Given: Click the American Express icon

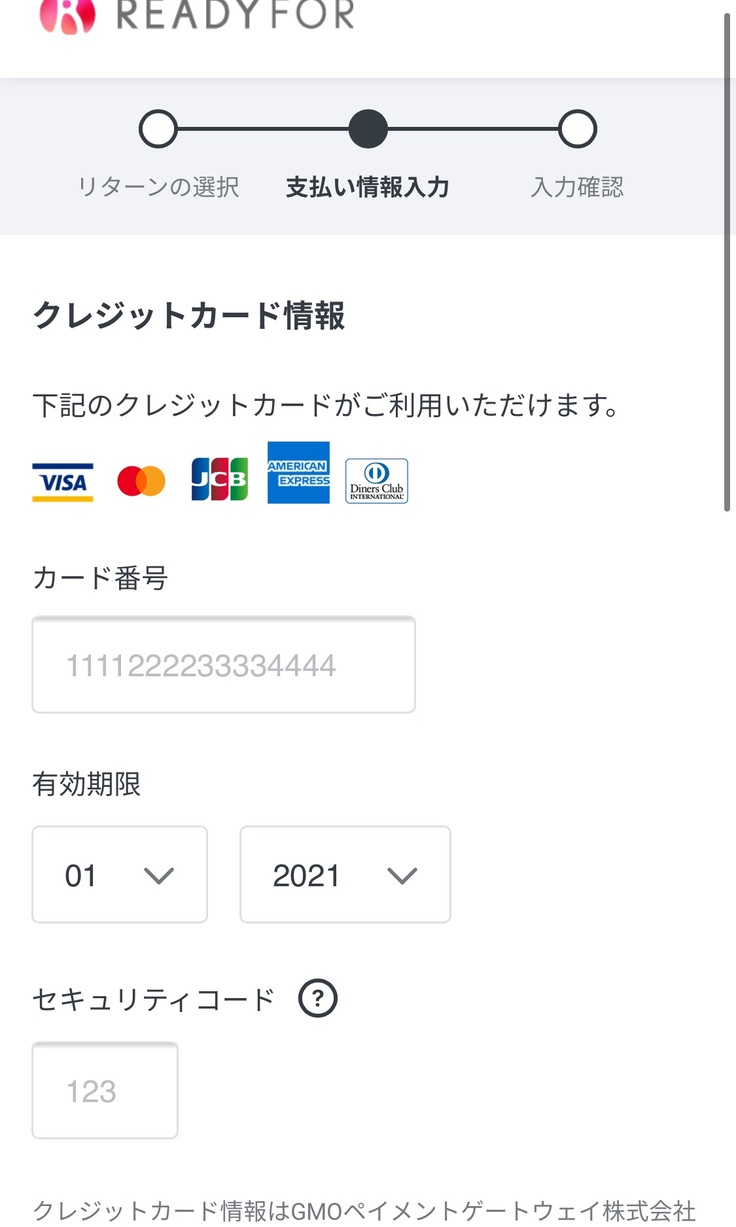Looking at the screenshot, I should (x=298, y=472).
